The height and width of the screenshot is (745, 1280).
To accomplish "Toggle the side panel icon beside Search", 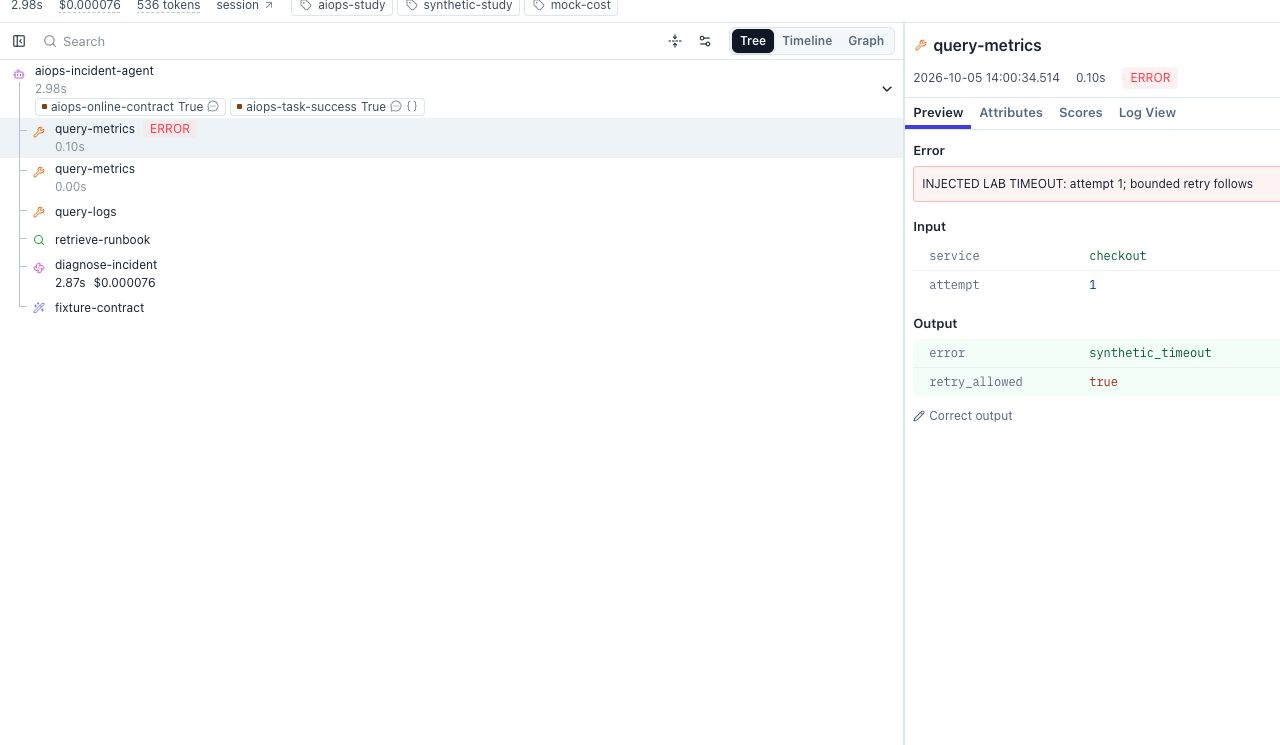I will [19, 41].
